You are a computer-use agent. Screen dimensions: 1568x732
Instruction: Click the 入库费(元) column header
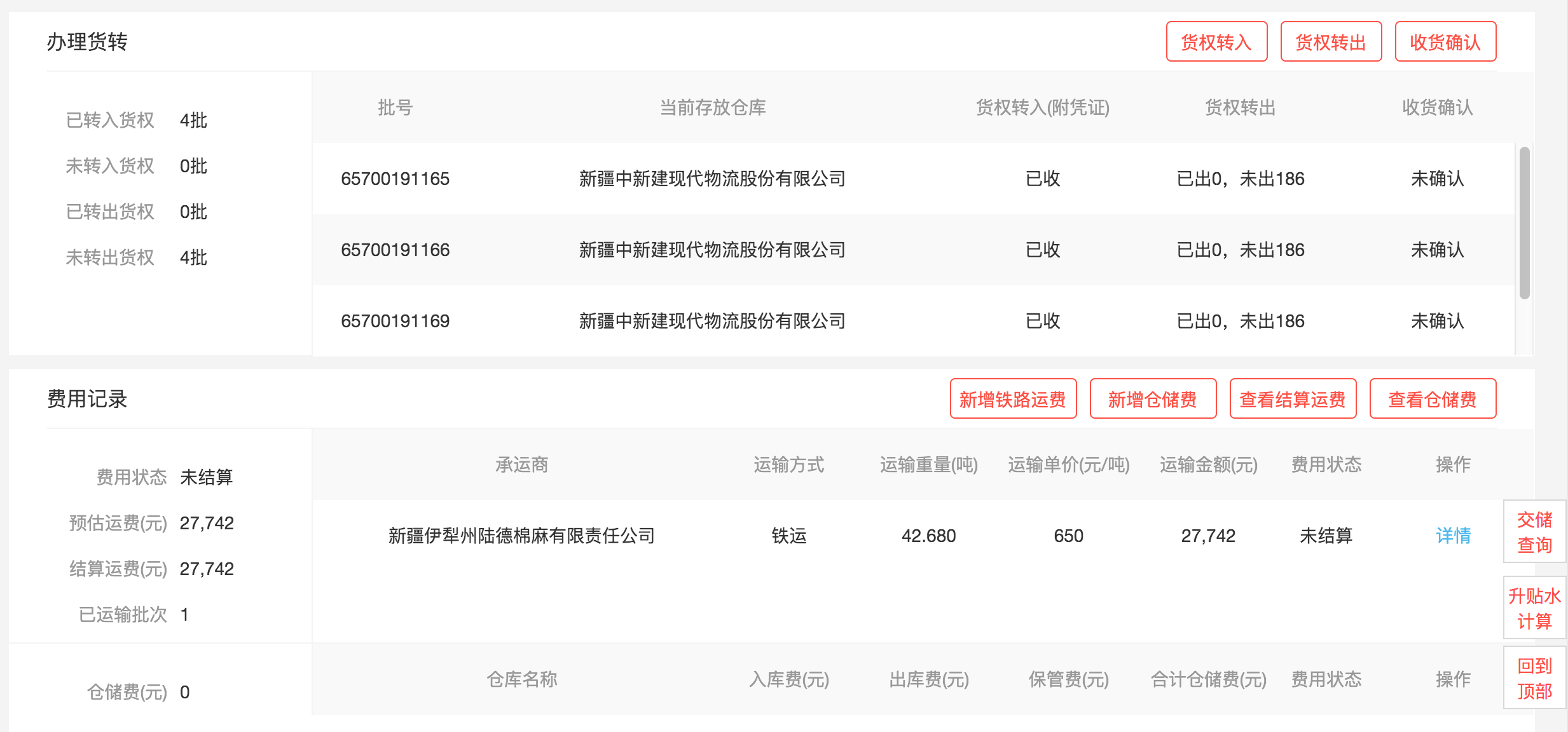(788, 679)
